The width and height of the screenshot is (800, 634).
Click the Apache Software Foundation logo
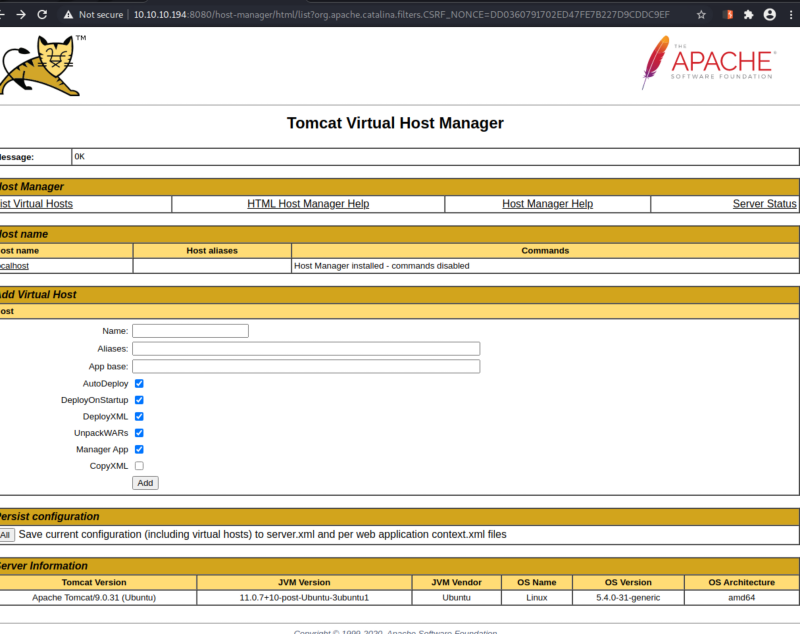pyautogui.click(x=709, y=62)
